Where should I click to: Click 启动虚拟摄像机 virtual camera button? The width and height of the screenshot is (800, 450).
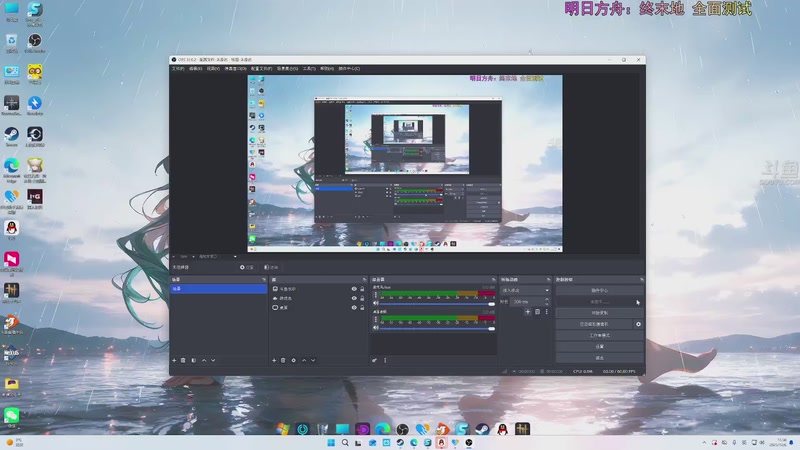click(594, 324)
